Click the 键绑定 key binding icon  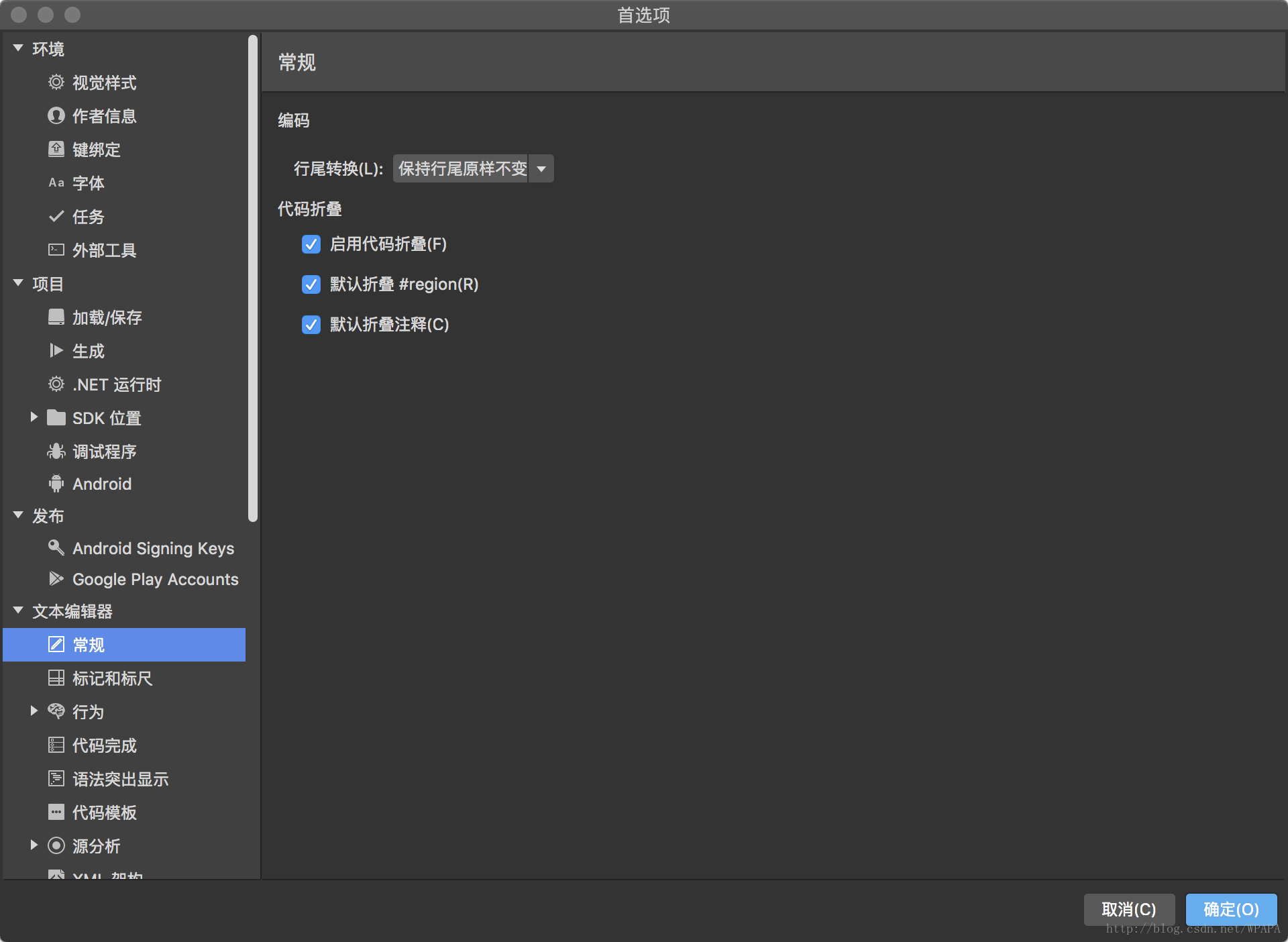coord(55,149)
